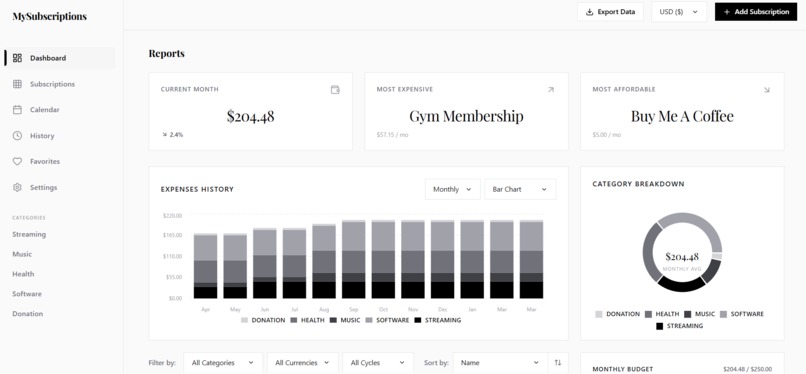This screenshot has height=374, width=806.
Task: Open Subscriptions page from sidebar
Action: tap(60, 84)
